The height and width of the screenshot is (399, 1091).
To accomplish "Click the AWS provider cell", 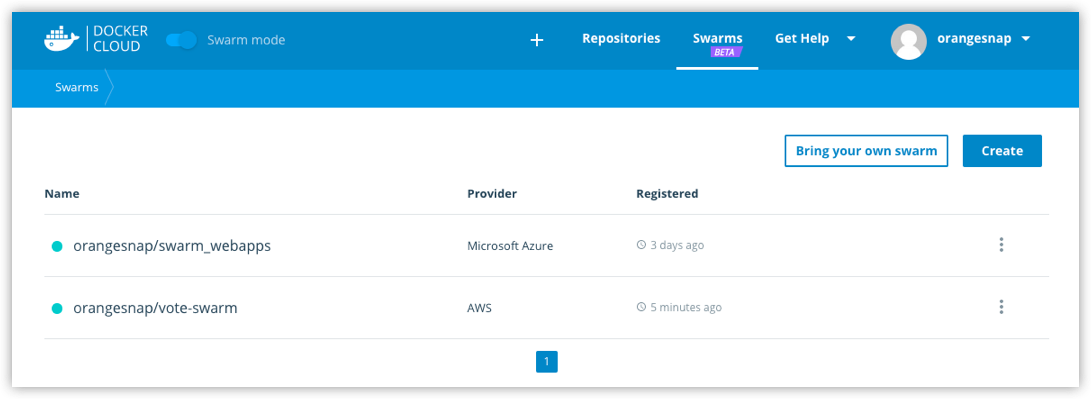I will click(479, 308).
